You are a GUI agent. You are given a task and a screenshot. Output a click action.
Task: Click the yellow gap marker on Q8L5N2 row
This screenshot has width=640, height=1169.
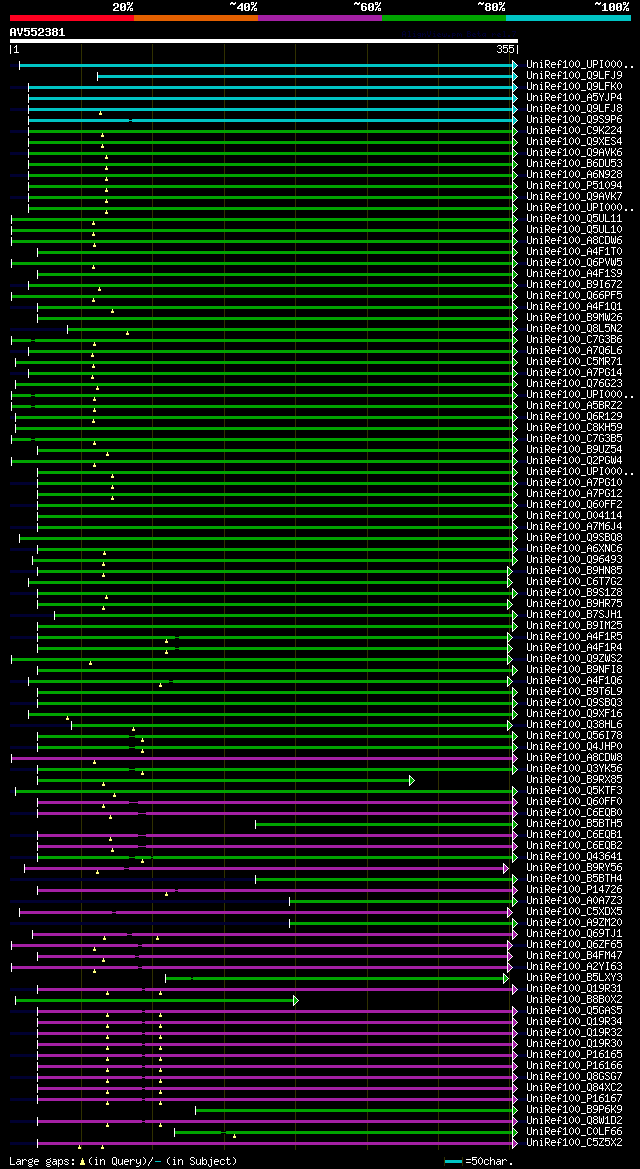[x=128, y=333]
